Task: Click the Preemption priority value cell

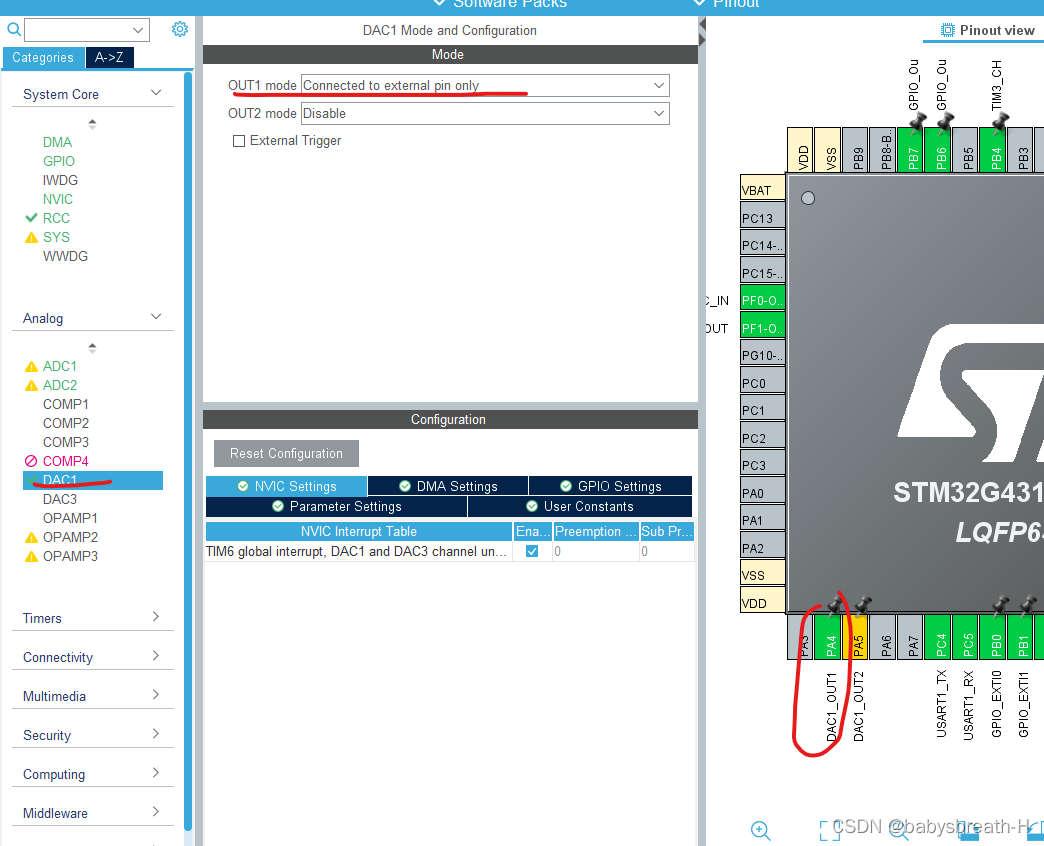Action: click(595, 551)
